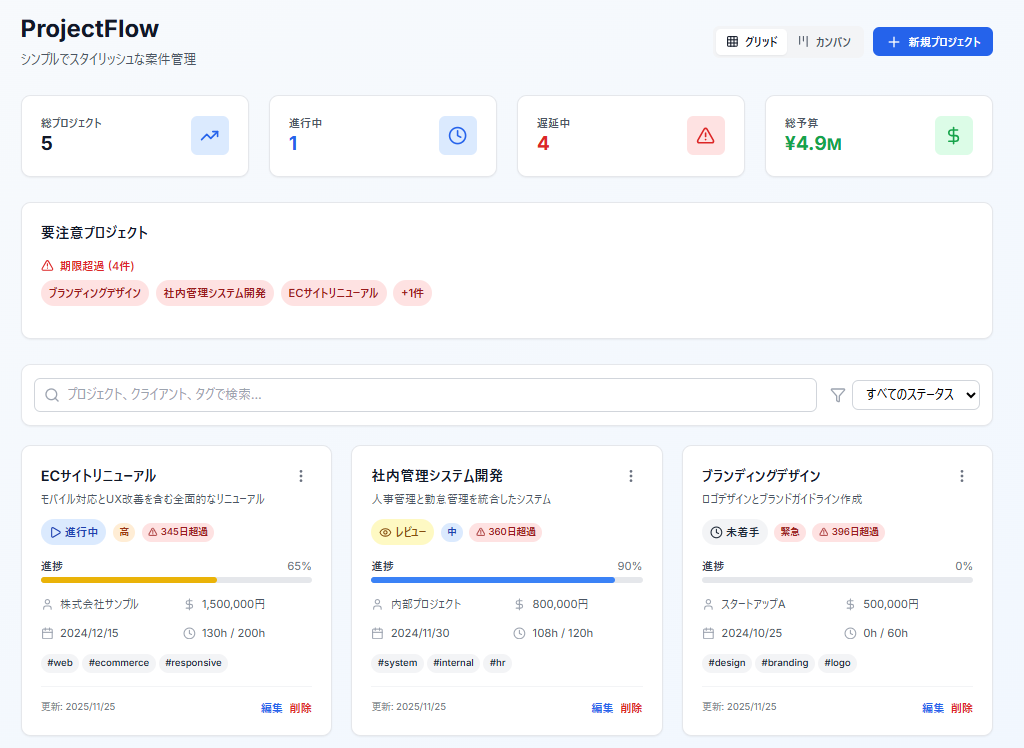The height and width of the screenshot is (748, 1024).
Task: Click the project search input field
Action: 425,395
